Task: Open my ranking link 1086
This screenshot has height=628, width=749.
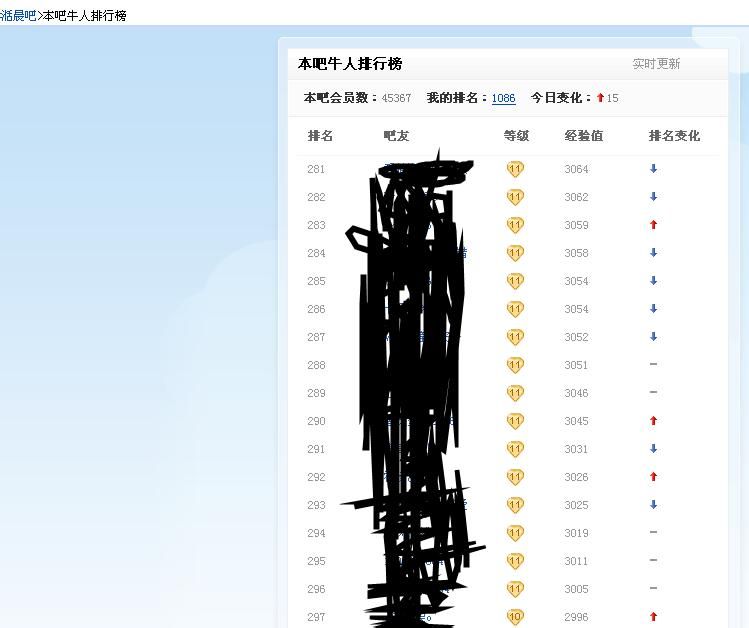Action: 503,98
